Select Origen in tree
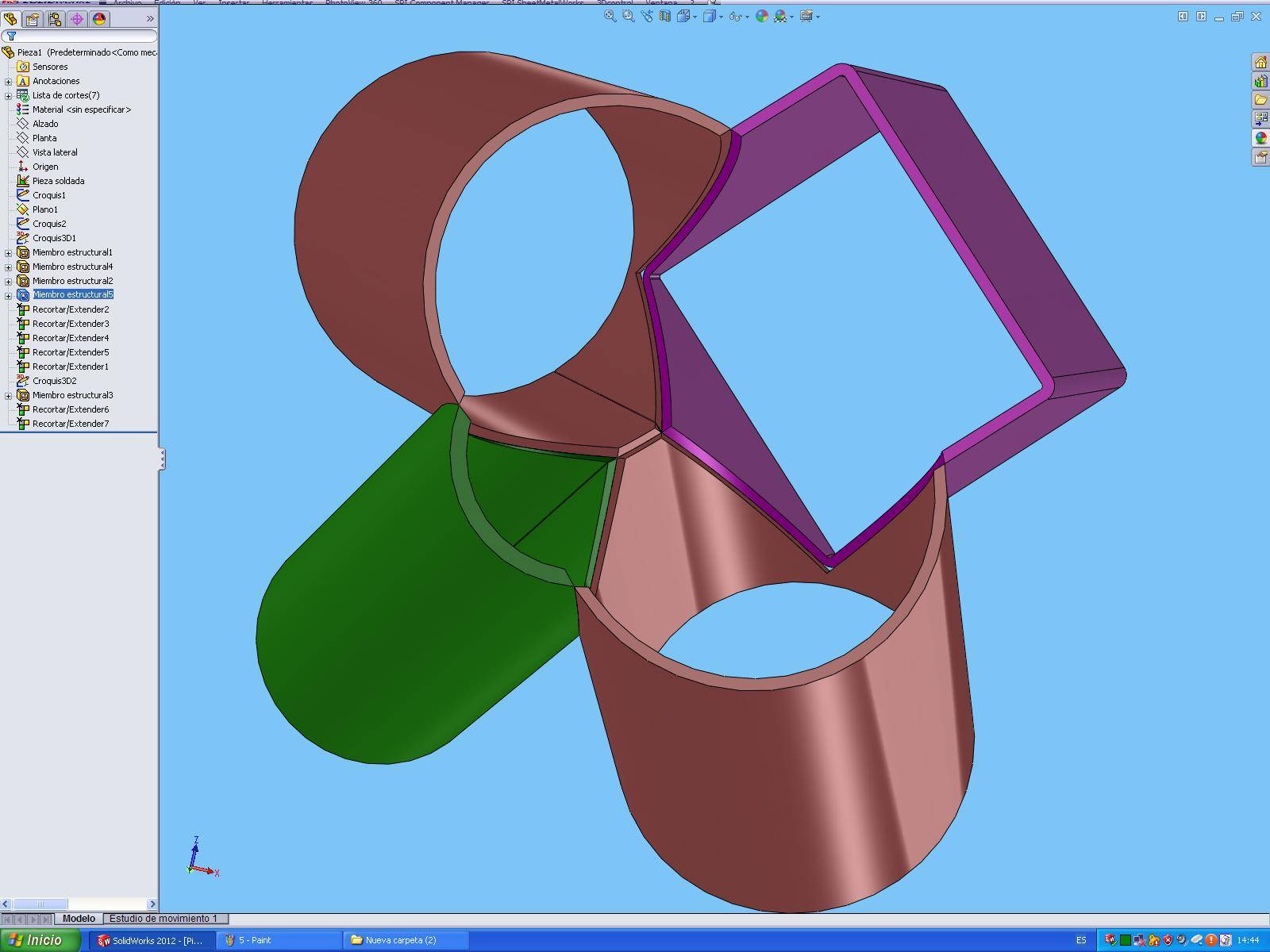This screenshot has width=1270, height=952. coord(45,167)
